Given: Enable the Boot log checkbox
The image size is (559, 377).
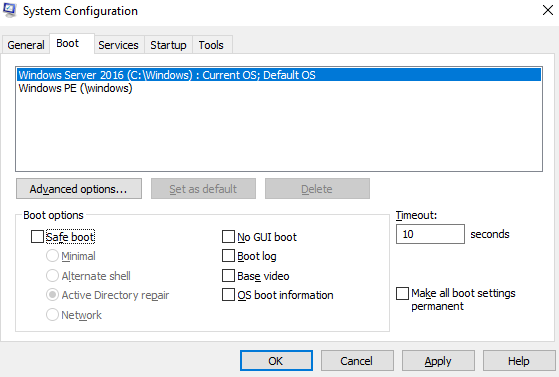Looking at the screenshot, I should click(228, 256).
